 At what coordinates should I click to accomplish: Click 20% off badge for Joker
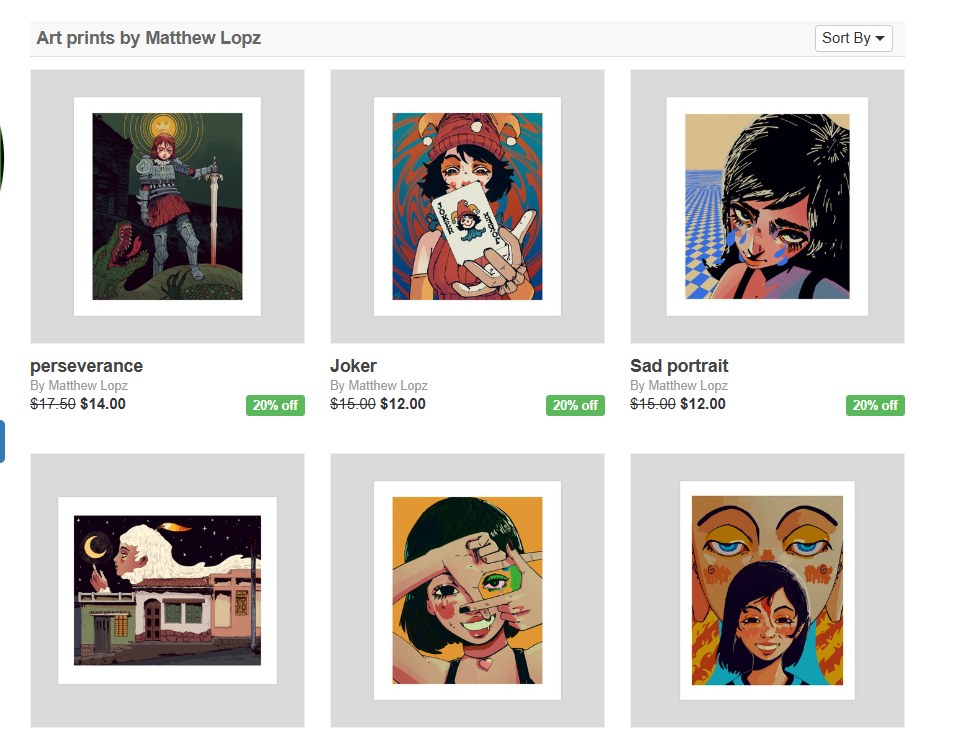pyautogui.click(x=575, y=405)
